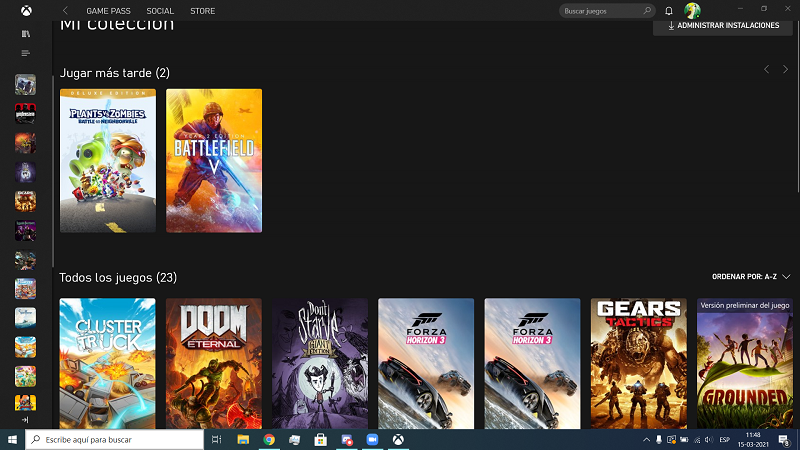Open the Windows Start menu
This screenshot has height=450, width=800.
point(12,439)
